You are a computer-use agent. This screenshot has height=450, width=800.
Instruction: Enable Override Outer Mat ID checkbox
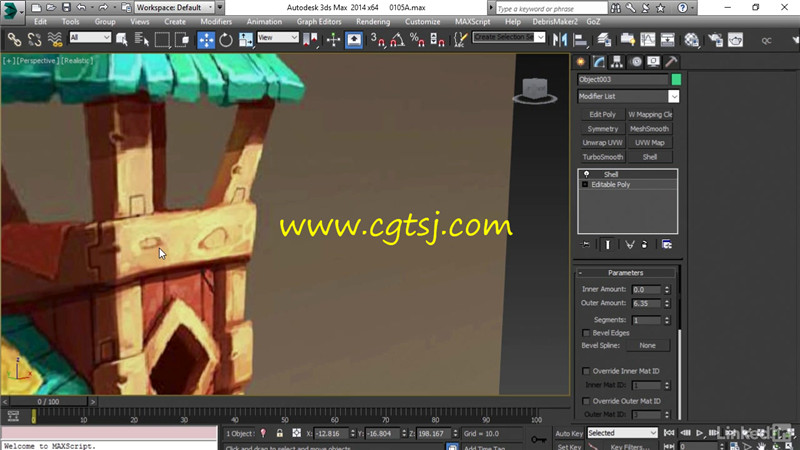pyautogui.click(x=586, y=401)
